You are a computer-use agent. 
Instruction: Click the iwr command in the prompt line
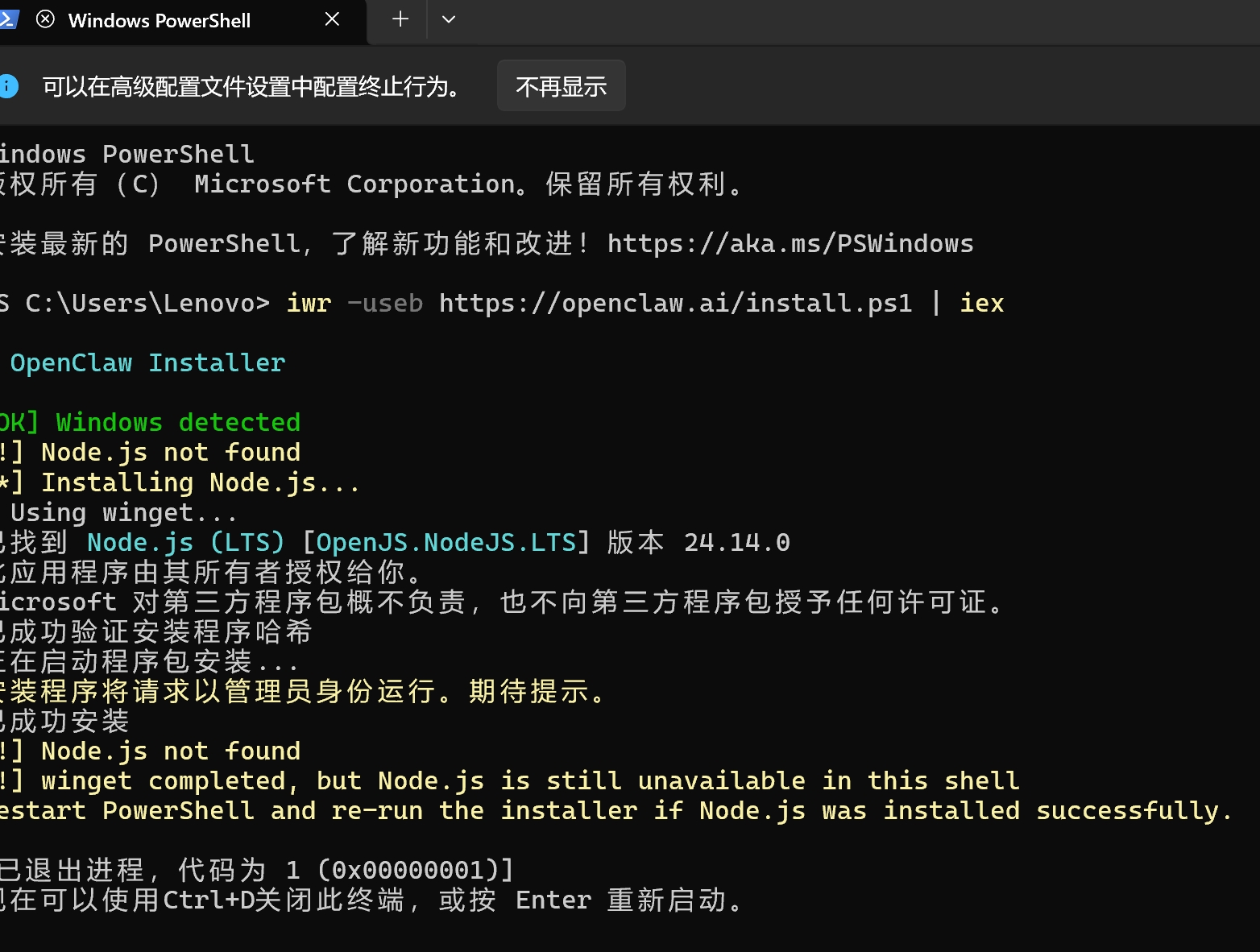(309, 304)
